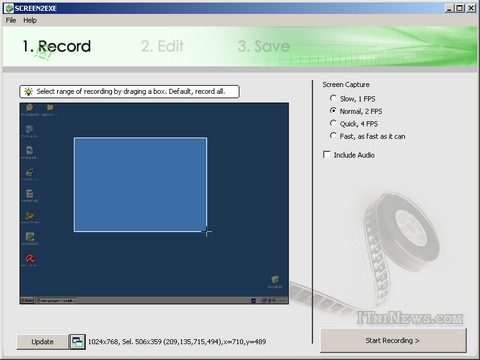Click the selected blue region in preview
480x360 pixels.
140,184
